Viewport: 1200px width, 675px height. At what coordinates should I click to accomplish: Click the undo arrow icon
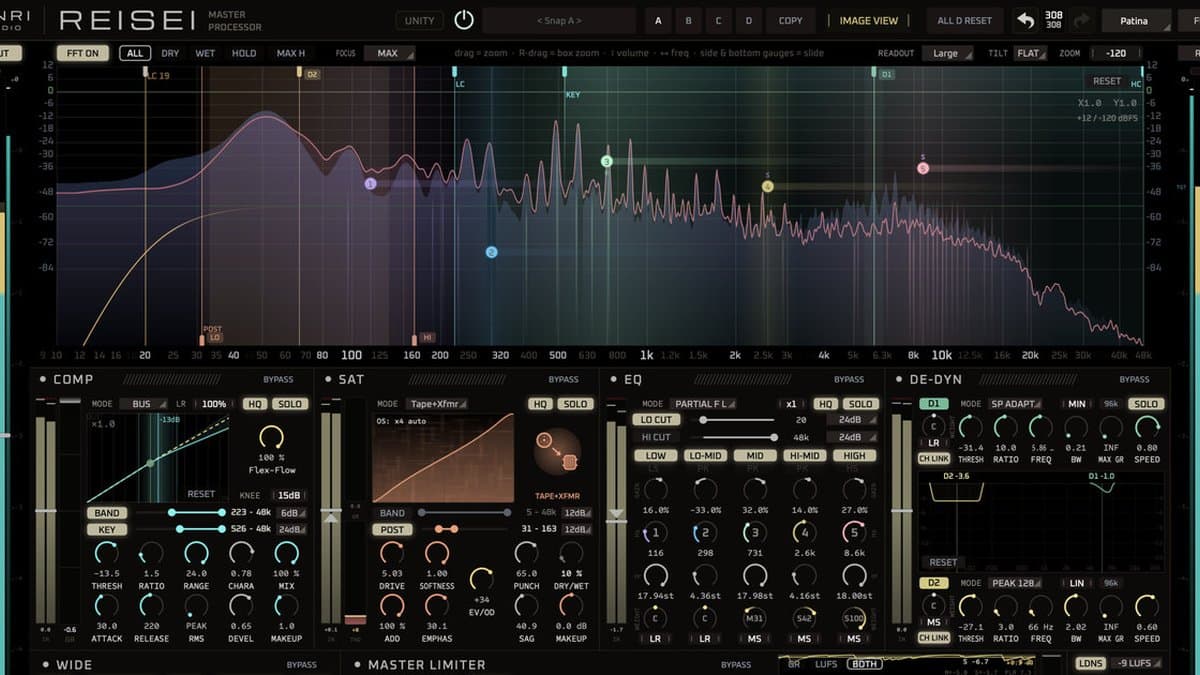click(x=1026, y=20)
